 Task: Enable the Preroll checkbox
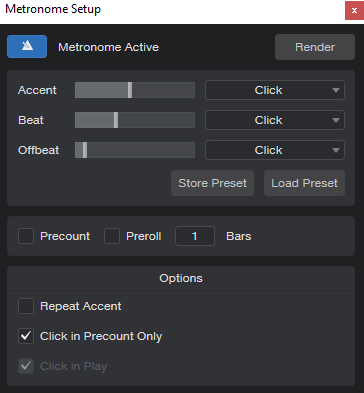point(112,236)
